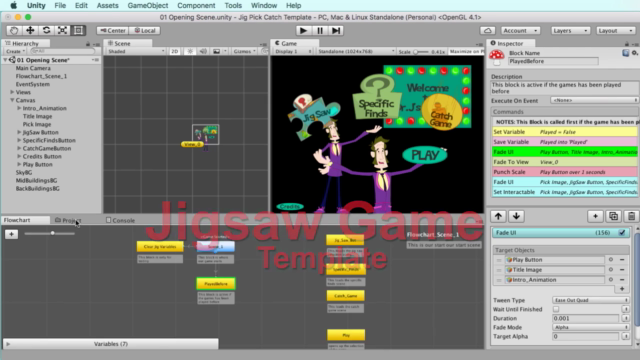Screen dimensions: 640x360
Task: Select the Hand tool in toolbar
Action: pos(14,30)
